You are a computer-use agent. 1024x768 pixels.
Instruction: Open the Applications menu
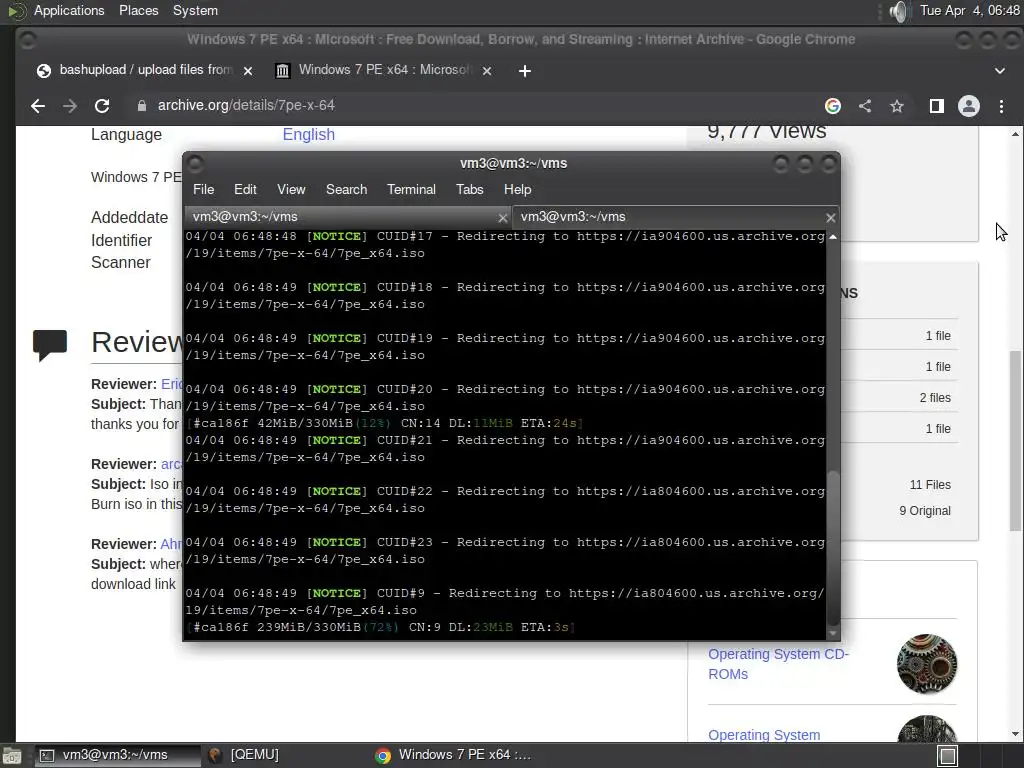pyautogui.click(x=69, y=10)
